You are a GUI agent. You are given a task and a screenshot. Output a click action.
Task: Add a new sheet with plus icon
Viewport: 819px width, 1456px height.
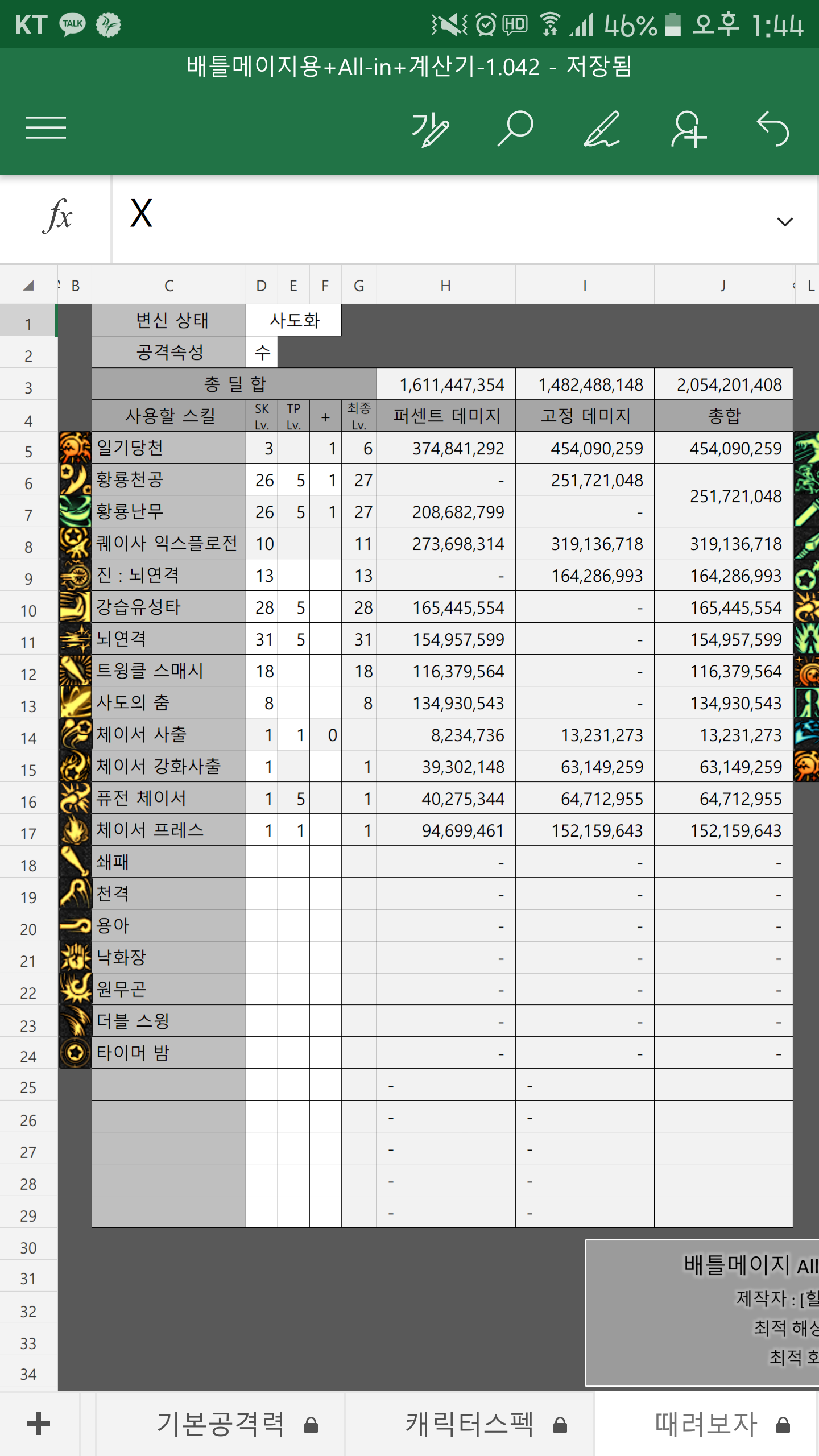(x=39, y=1424)
